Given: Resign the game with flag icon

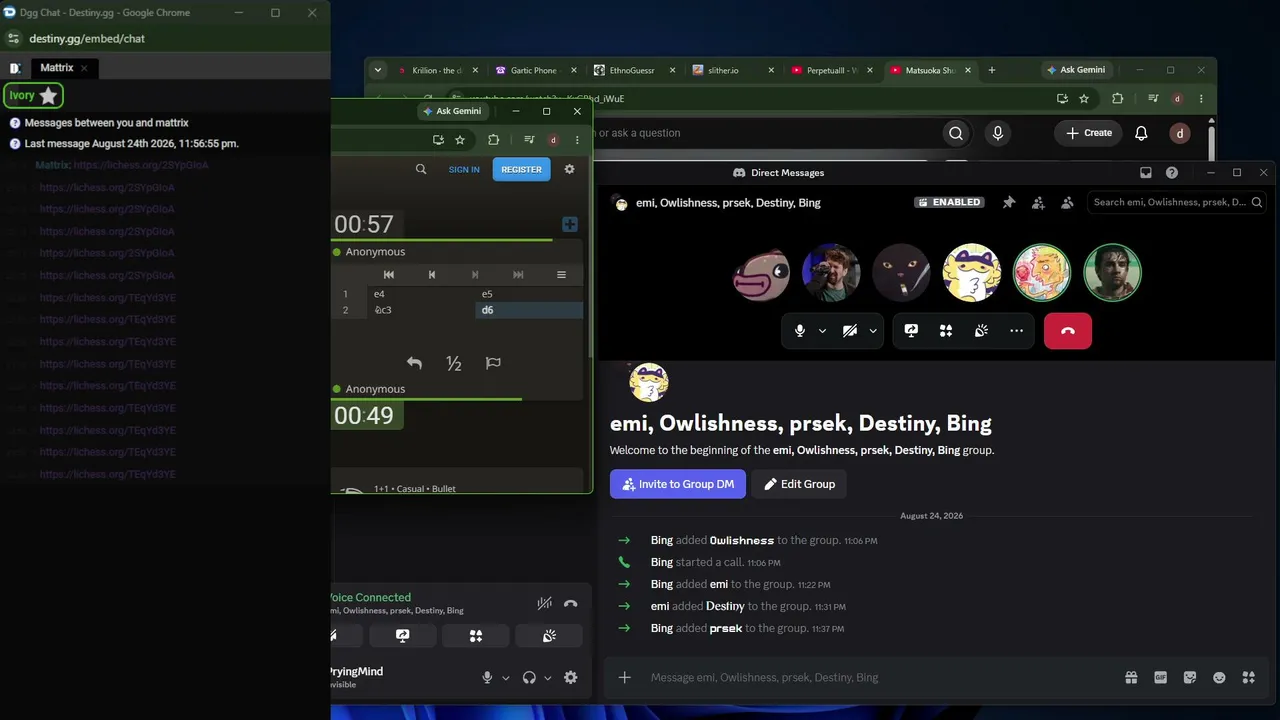Looking at the screenshot, I should 493,363.
